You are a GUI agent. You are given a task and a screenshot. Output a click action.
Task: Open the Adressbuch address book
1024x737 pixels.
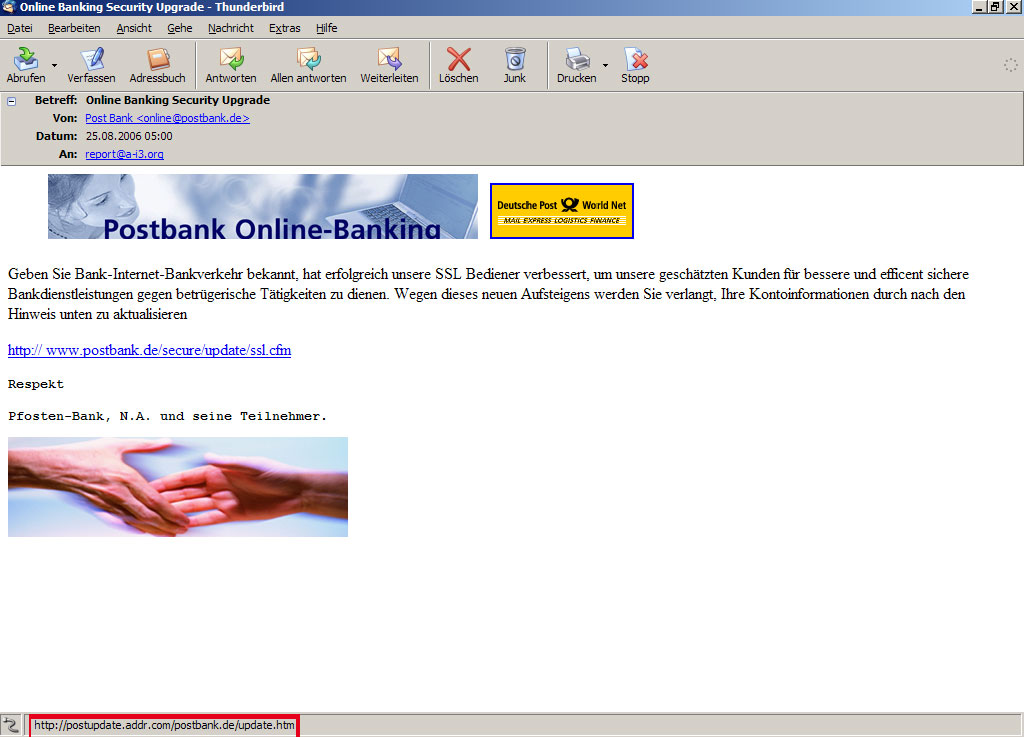[x=157, y=65]
